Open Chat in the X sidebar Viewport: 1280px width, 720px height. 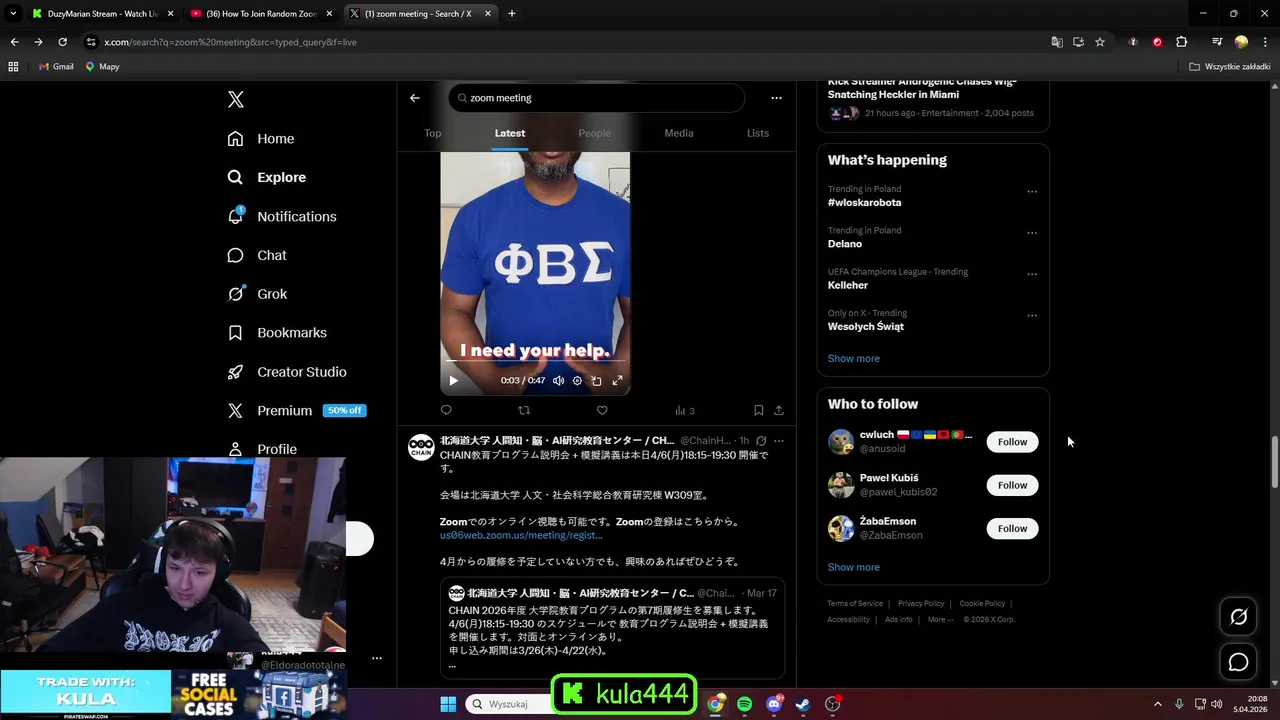point(257,255)
